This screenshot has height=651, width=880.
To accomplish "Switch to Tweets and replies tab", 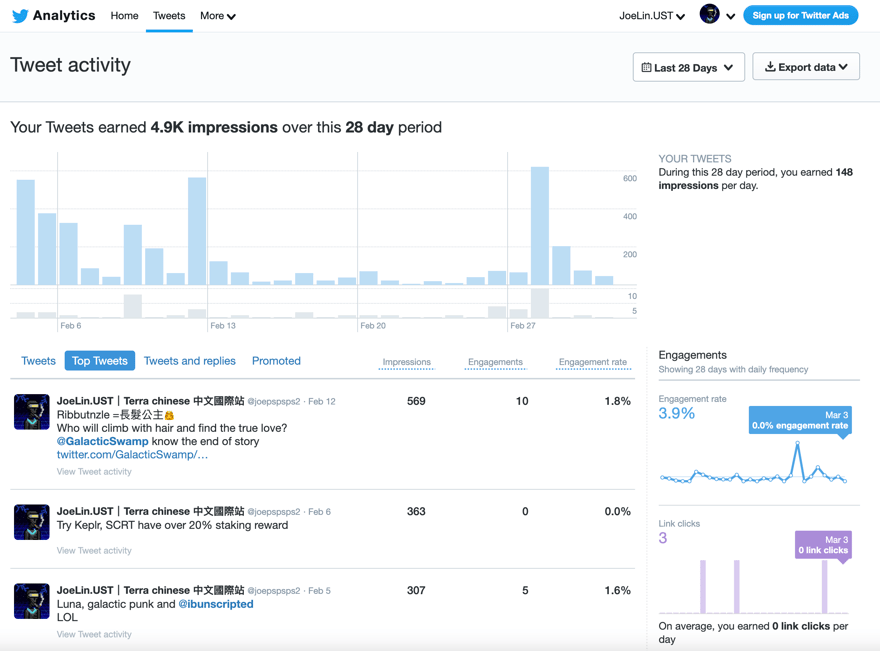I will (x=190, y=361).
